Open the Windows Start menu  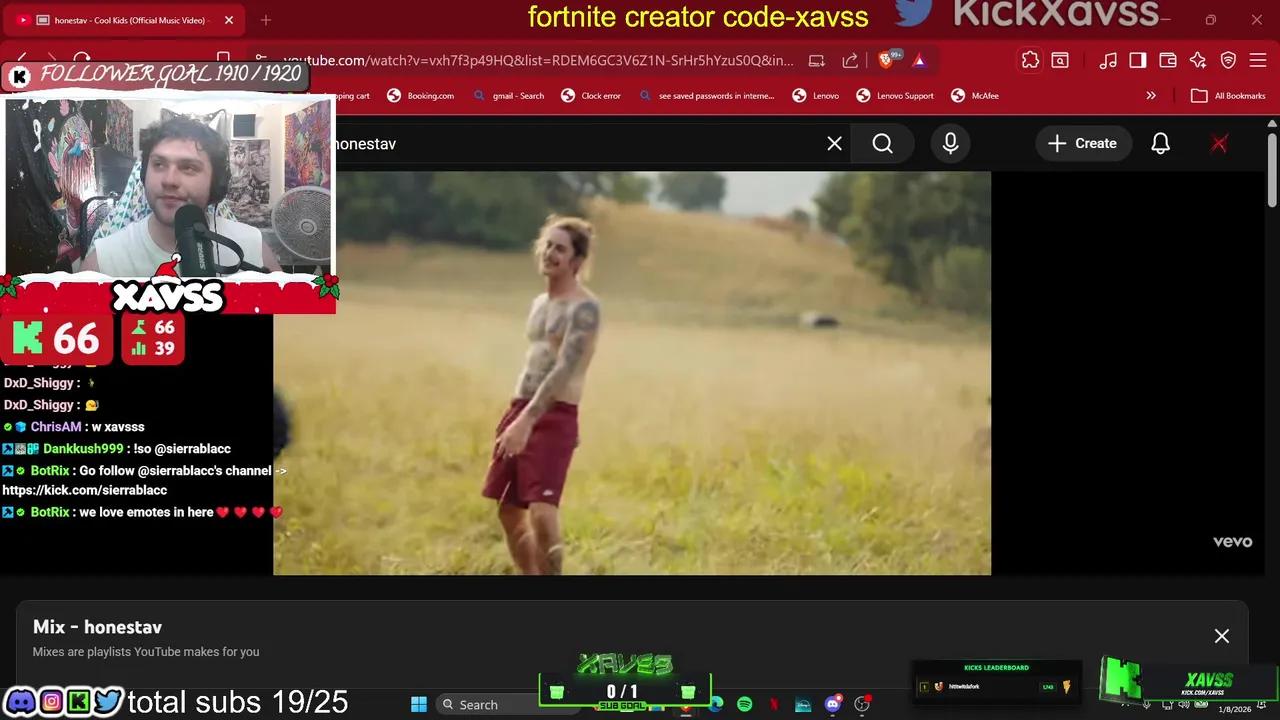tap(419, 704)
